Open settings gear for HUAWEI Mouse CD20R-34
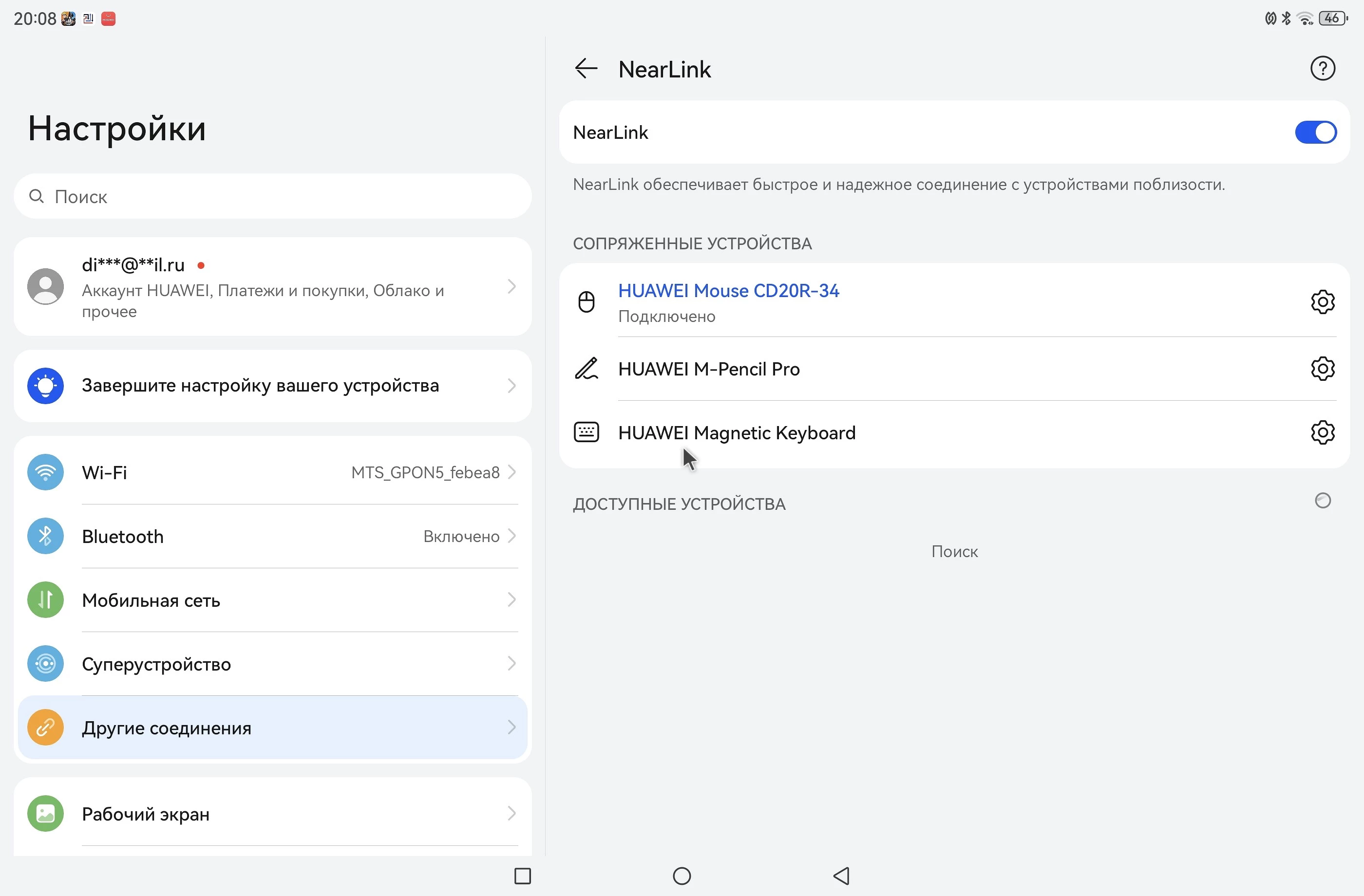 pyautogui.click(x=1322, y=302)
